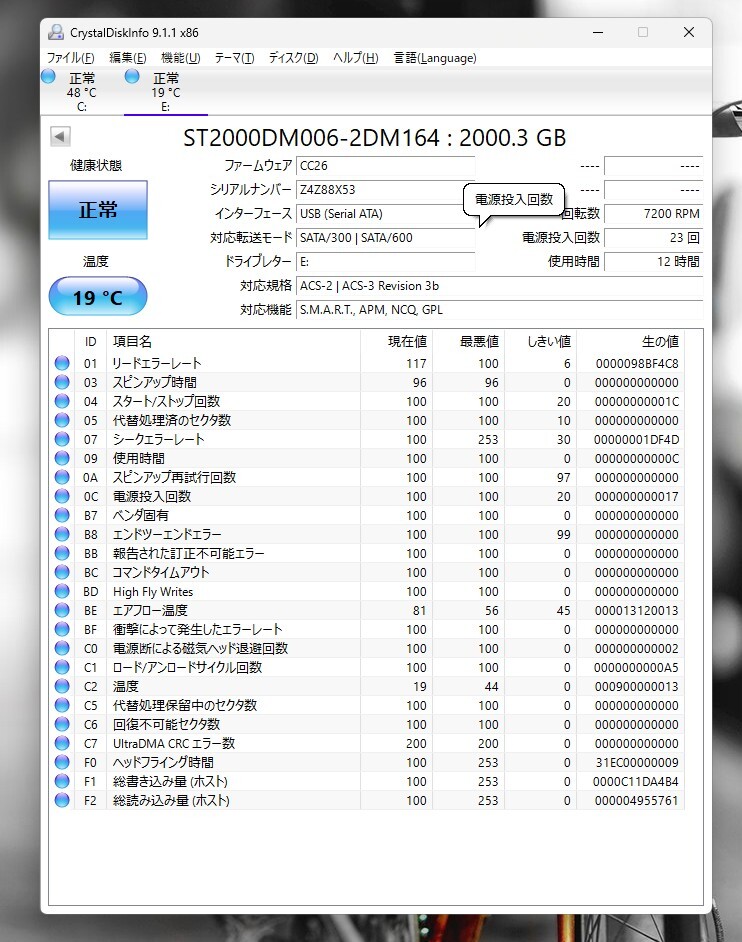This screenshot has width=742, height=942.
Task: Click status icon for C1 ロード/アンロードサイクル回数
Action: click(62, 667)
